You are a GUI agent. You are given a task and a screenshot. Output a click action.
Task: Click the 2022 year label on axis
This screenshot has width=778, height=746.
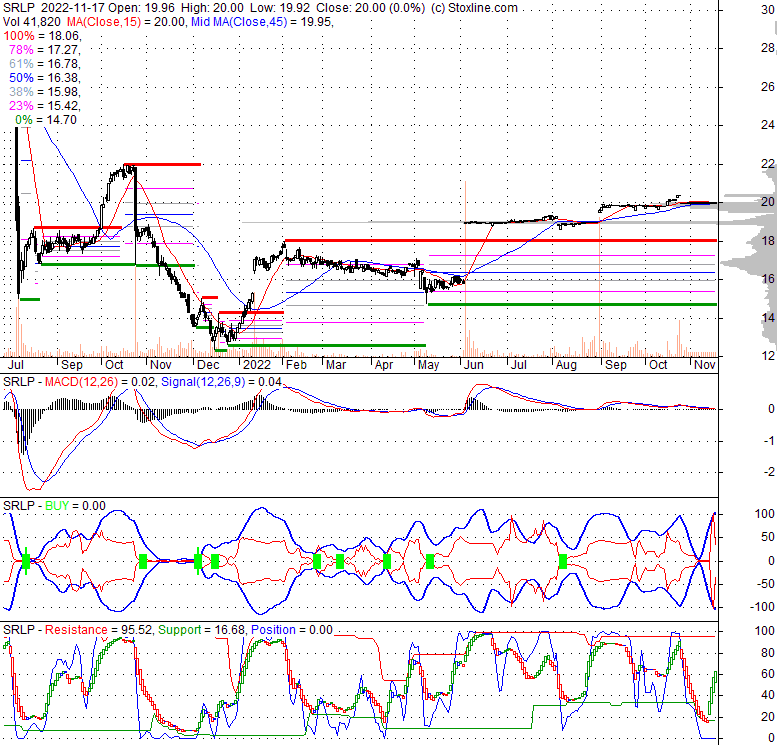pos(257,365)
